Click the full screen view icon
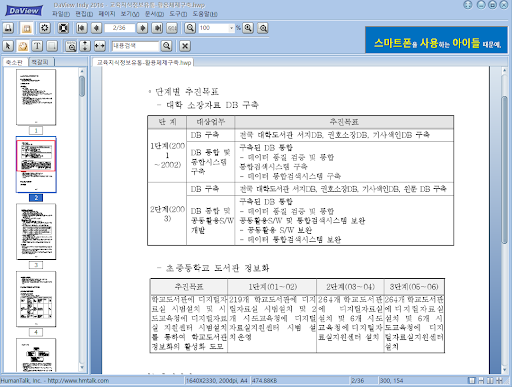Image resolution: width=512 pixels, height=387 pixels. tap(63, 28)
